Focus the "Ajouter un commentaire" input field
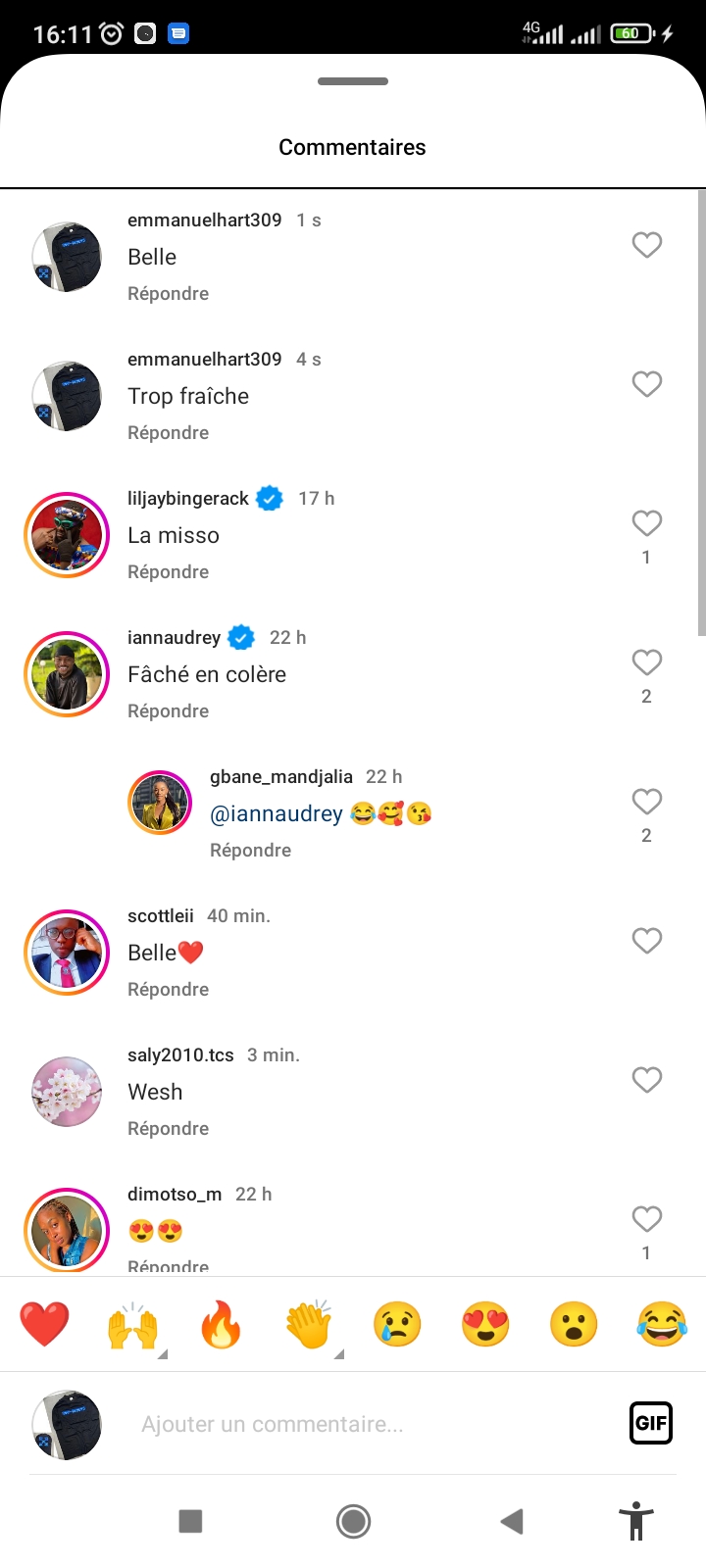Image resolution: width=706 pixels, height=1568 pixels. [x=373, y=1424]
